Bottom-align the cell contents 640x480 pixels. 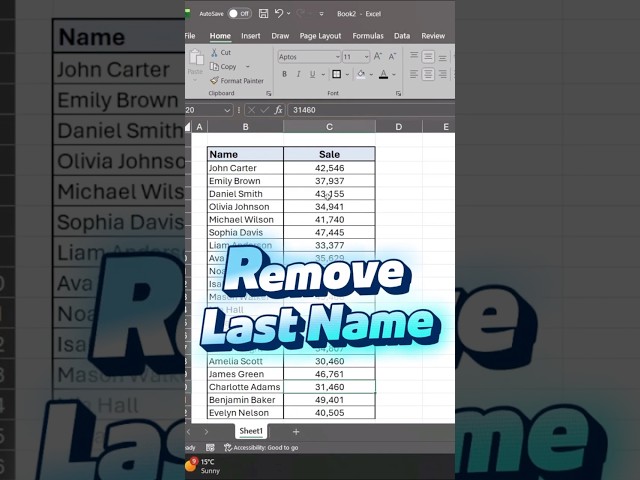click(442, 58)
